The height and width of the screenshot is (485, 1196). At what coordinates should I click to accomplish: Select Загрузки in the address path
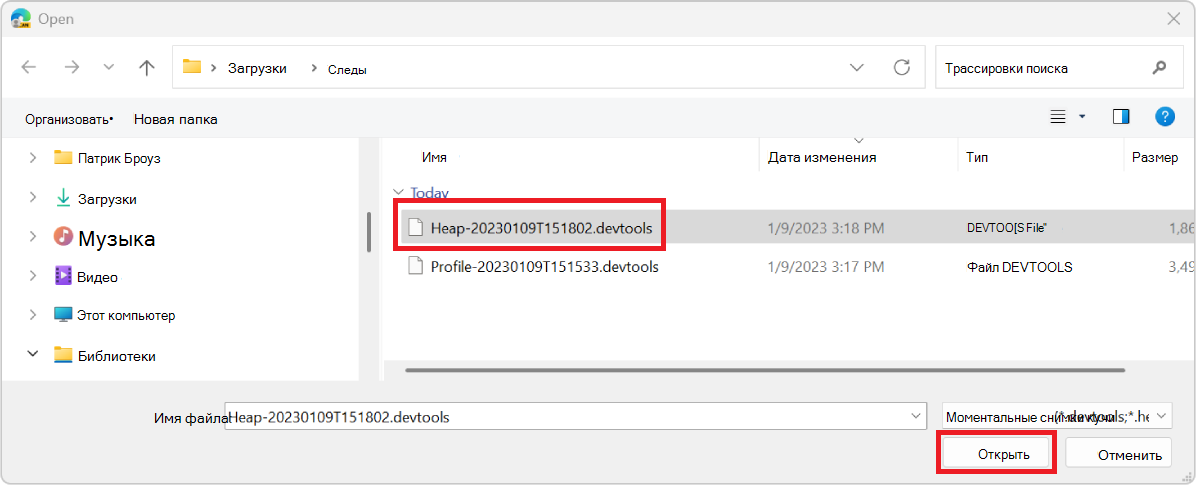258,68
